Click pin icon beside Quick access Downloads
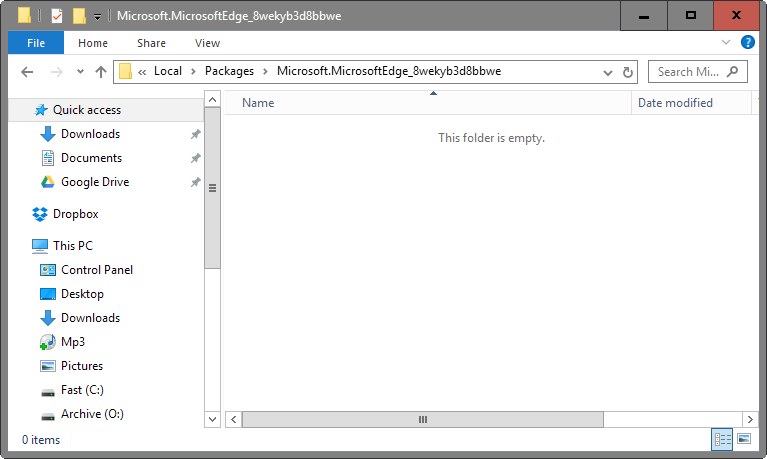The height and width of the screenshot is (459, 767). (x=196, y=134)
